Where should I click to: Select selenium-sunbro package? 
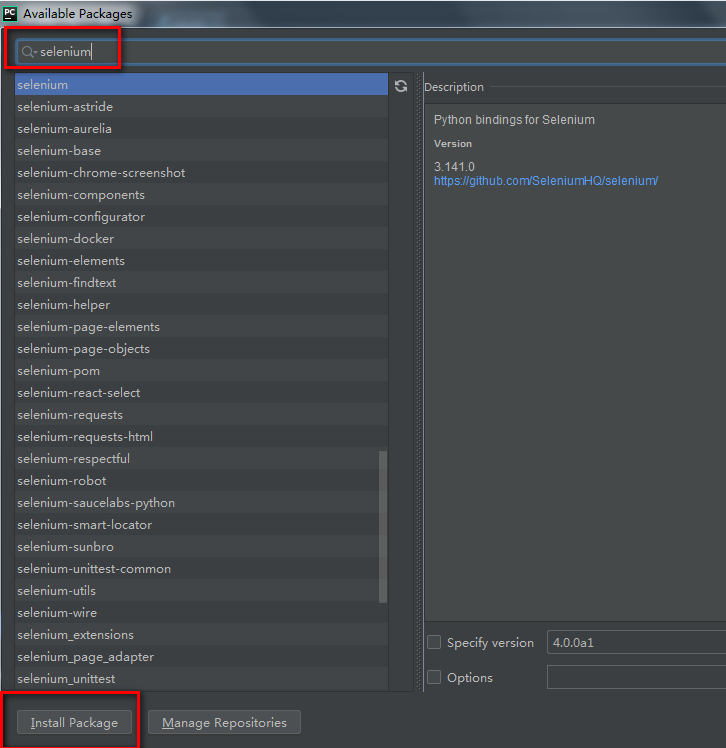click(201, 546)
